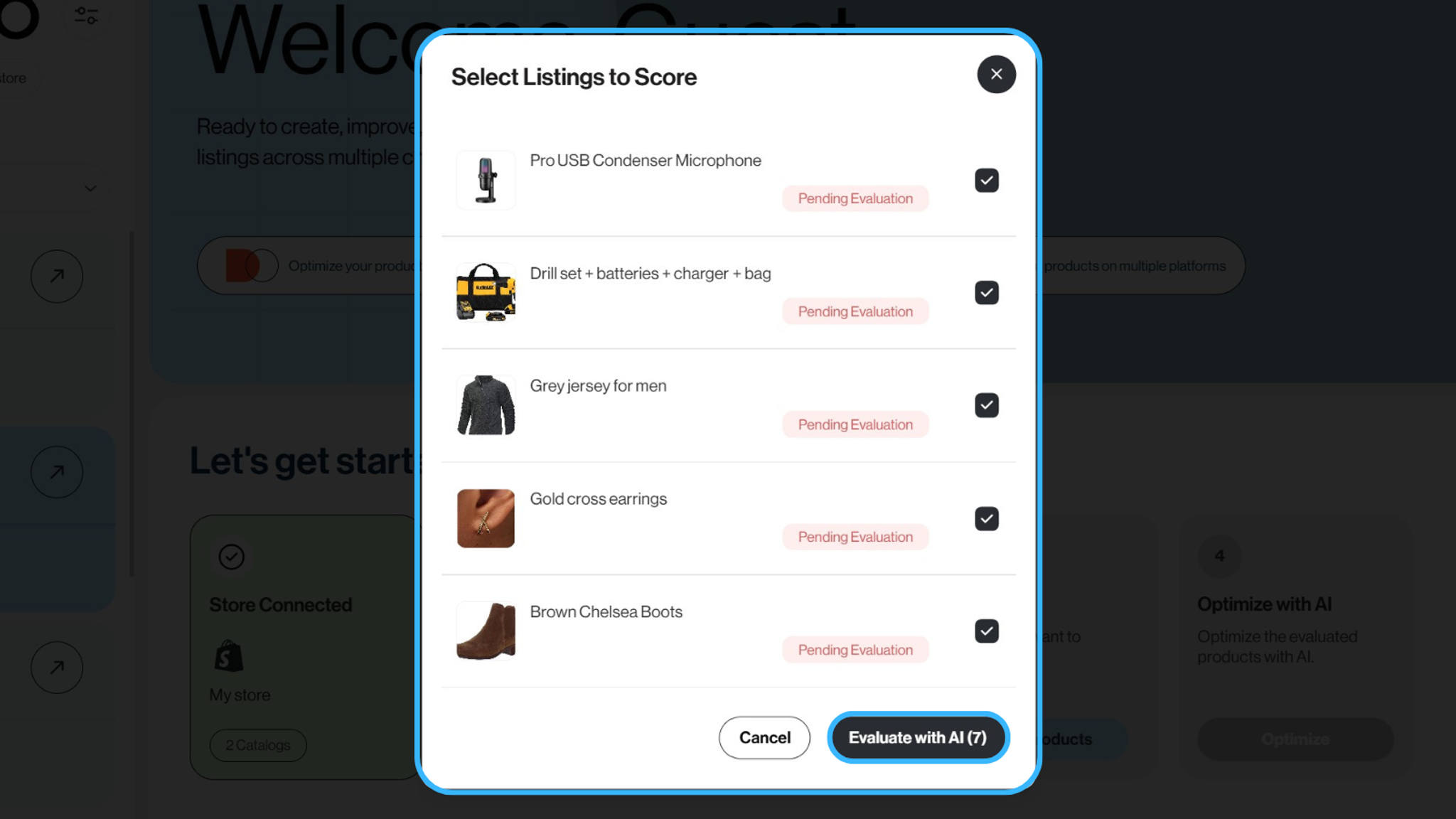Expand the sidebar dropdown chevron
Image resolution: width=1456 pixels, height=819 pixels.
click(90, 188)
